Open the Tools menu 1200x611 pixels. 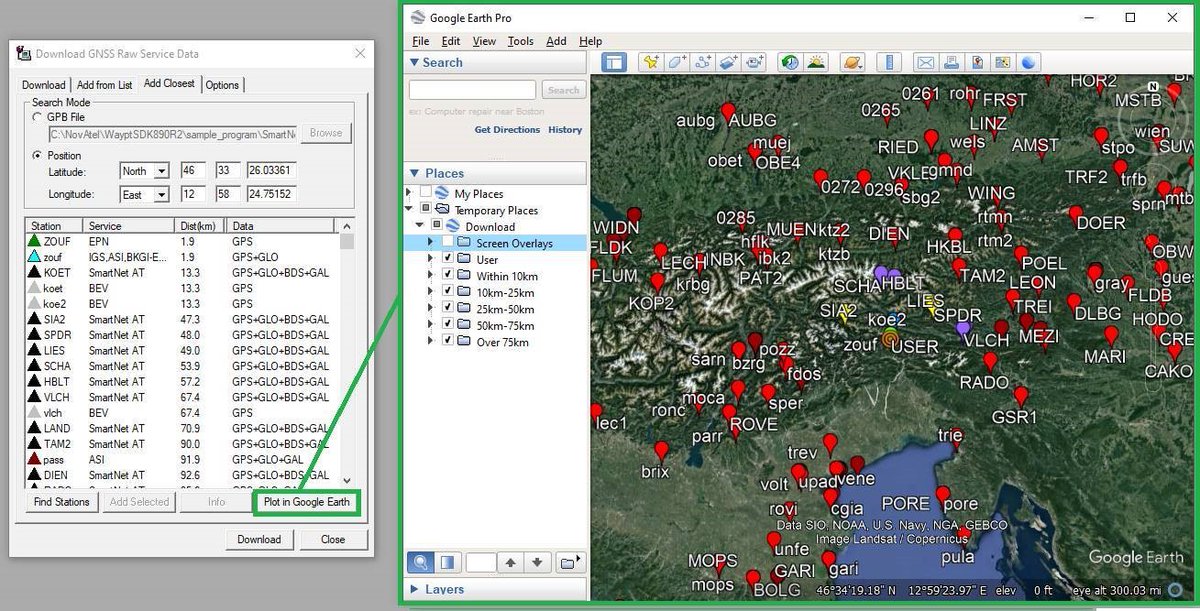tap(522, 41)
